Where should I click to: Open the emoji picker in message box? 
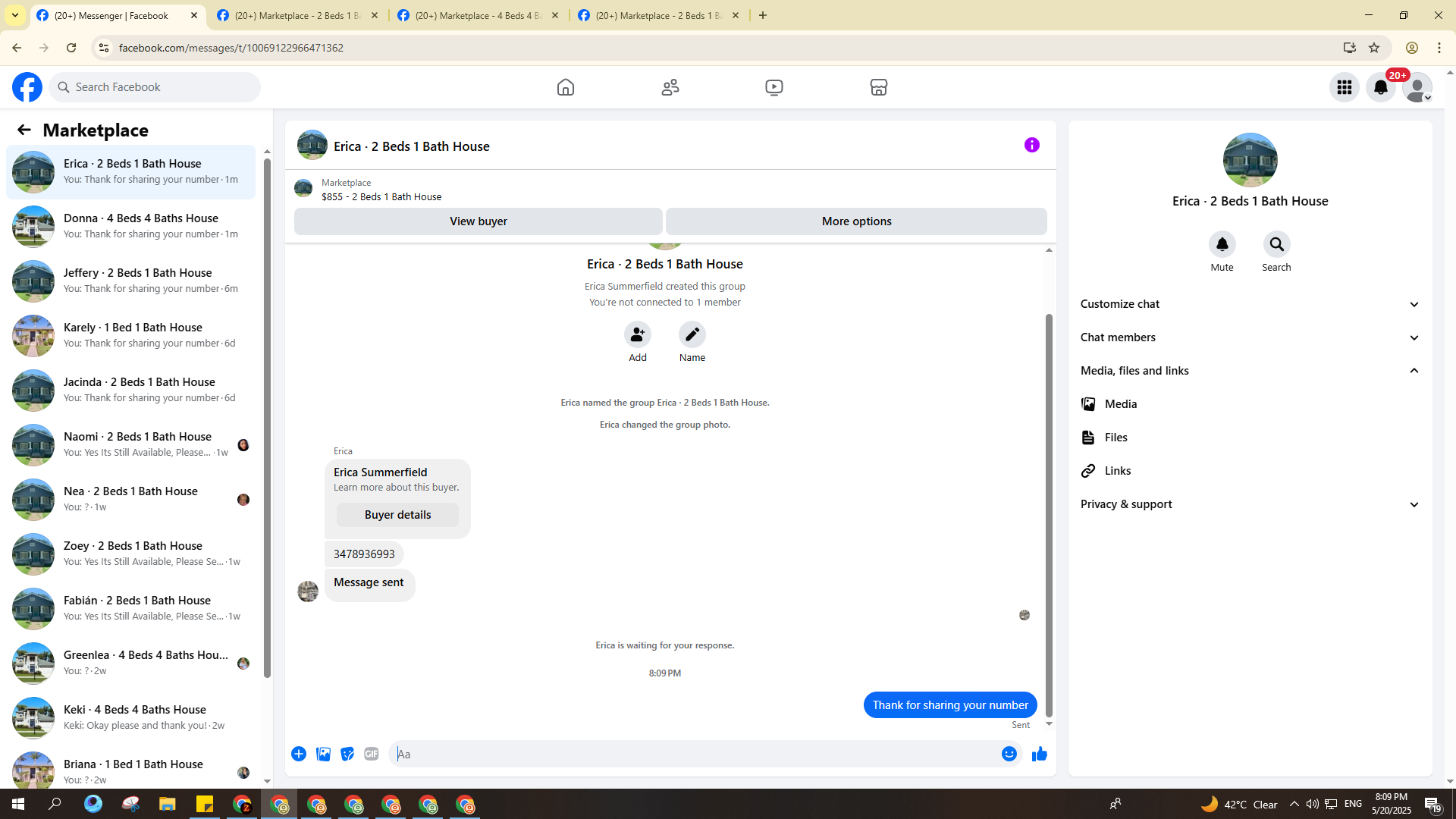(x=1009, y=754)
